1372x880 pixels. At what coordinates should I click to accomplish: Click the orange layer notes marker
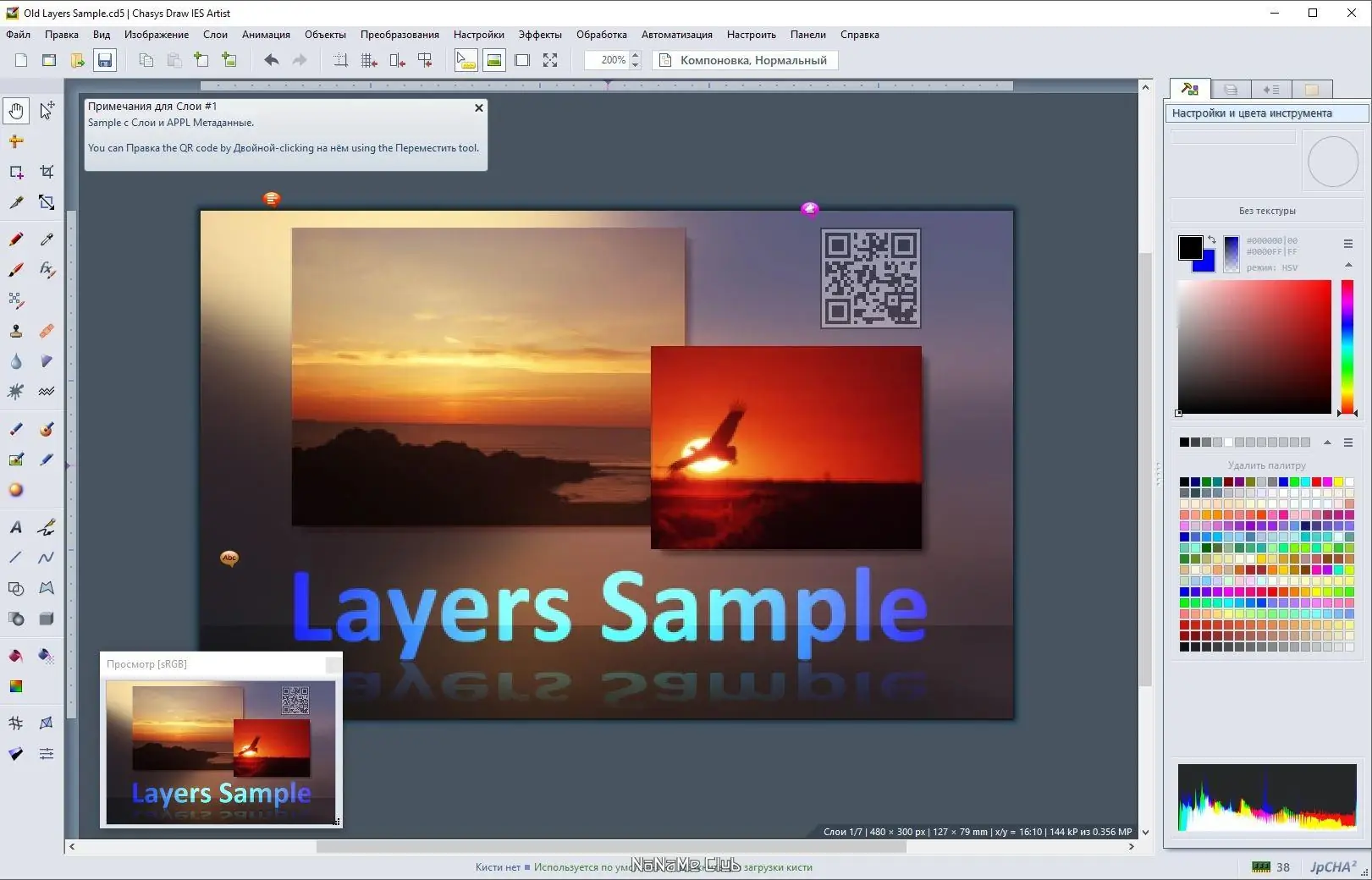tap(272, 199)
